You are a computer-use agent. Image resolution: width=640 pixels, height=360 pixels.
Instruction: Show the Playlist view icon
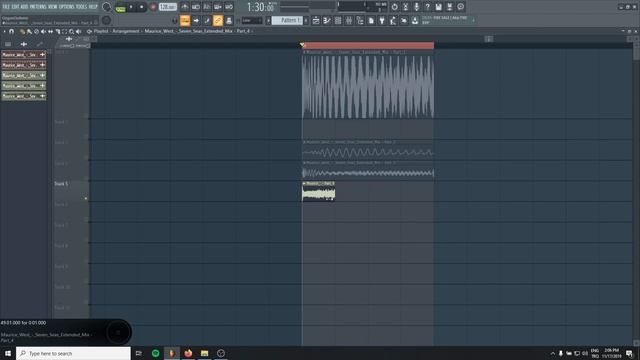[316, 20]
